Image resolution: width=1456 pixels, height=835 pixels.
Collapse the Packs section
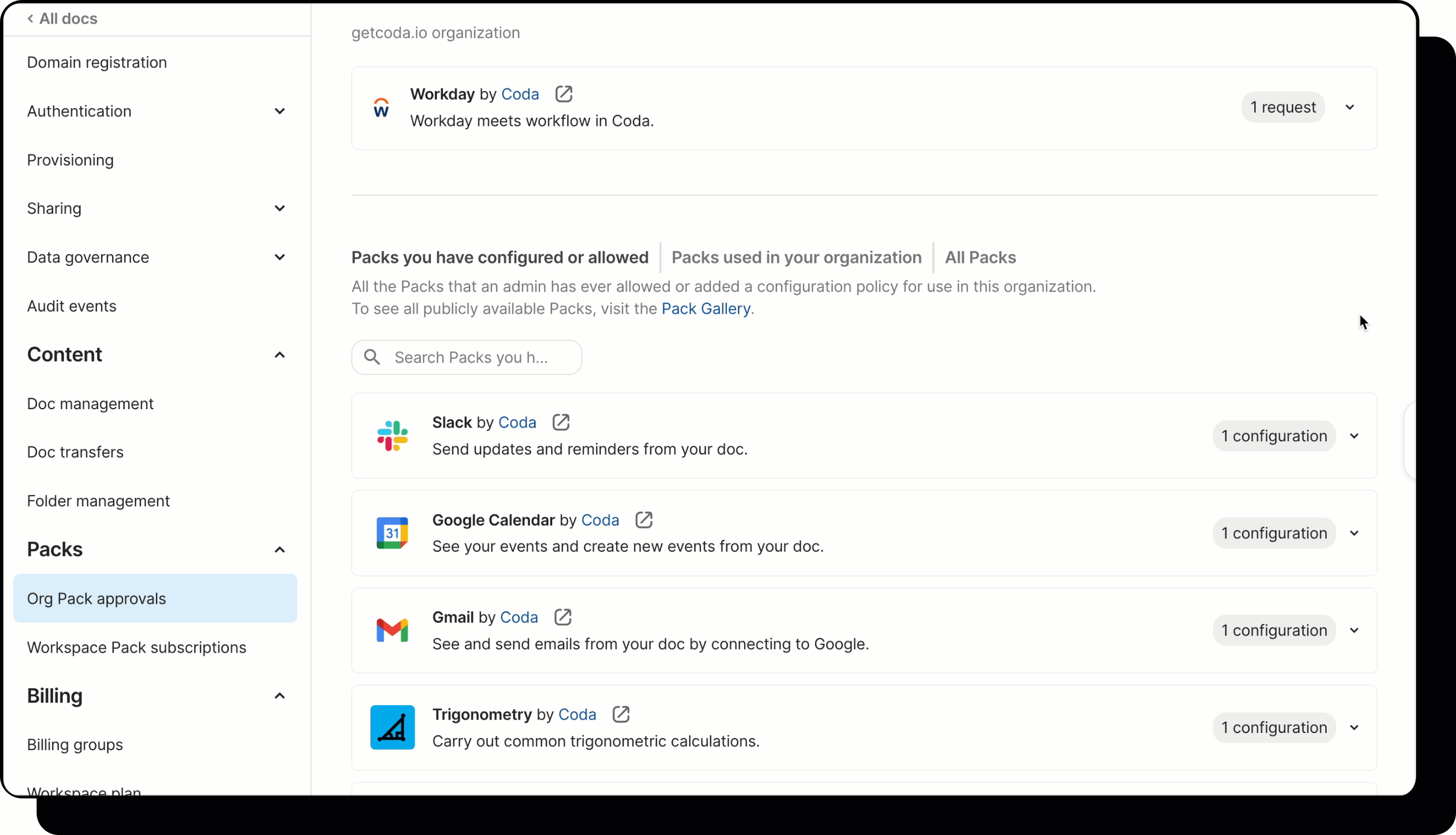click(x=279, y=549)
